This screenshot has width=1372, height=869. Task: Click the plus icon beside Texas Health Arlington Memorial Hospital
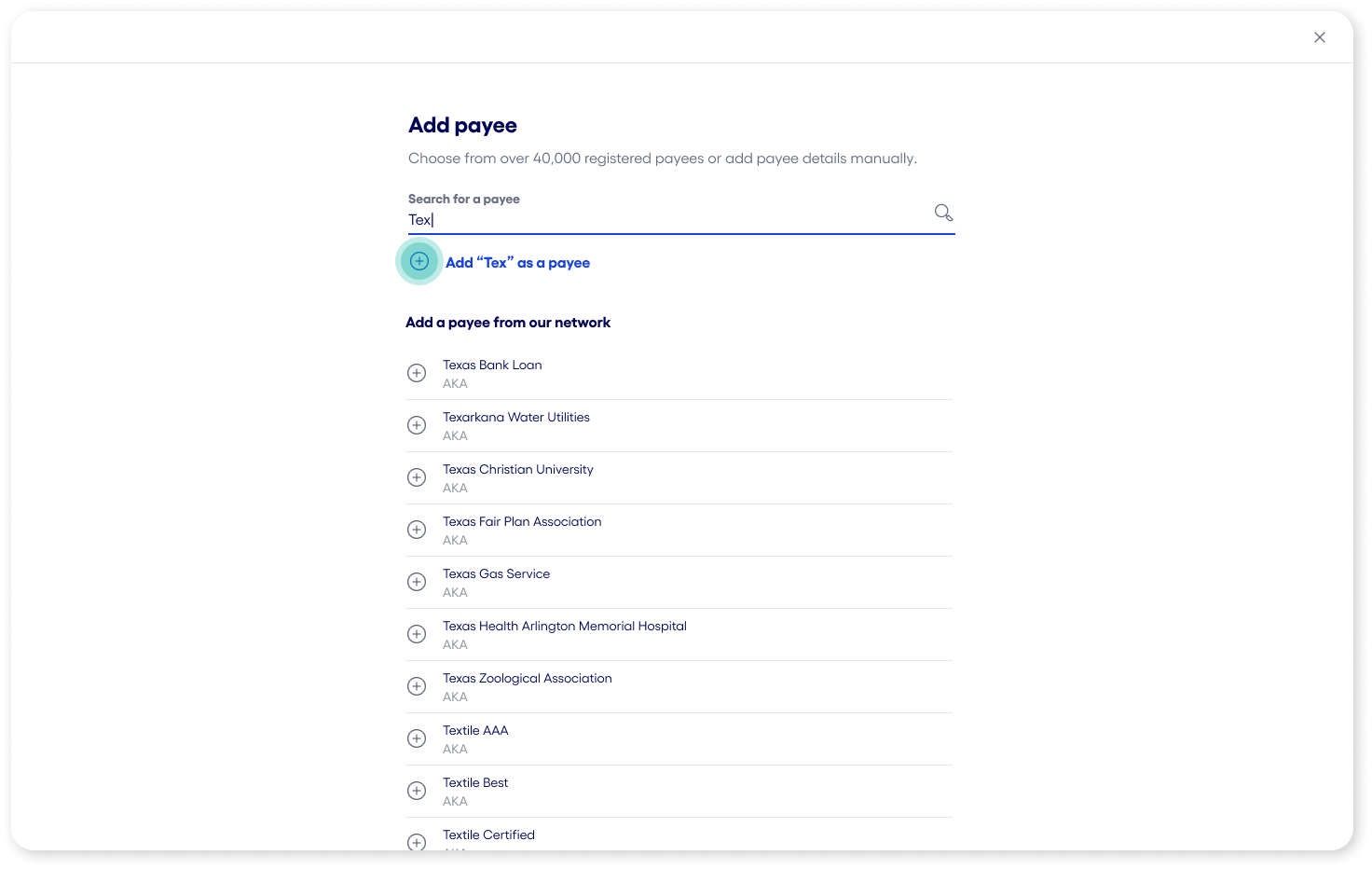point(417,634)
